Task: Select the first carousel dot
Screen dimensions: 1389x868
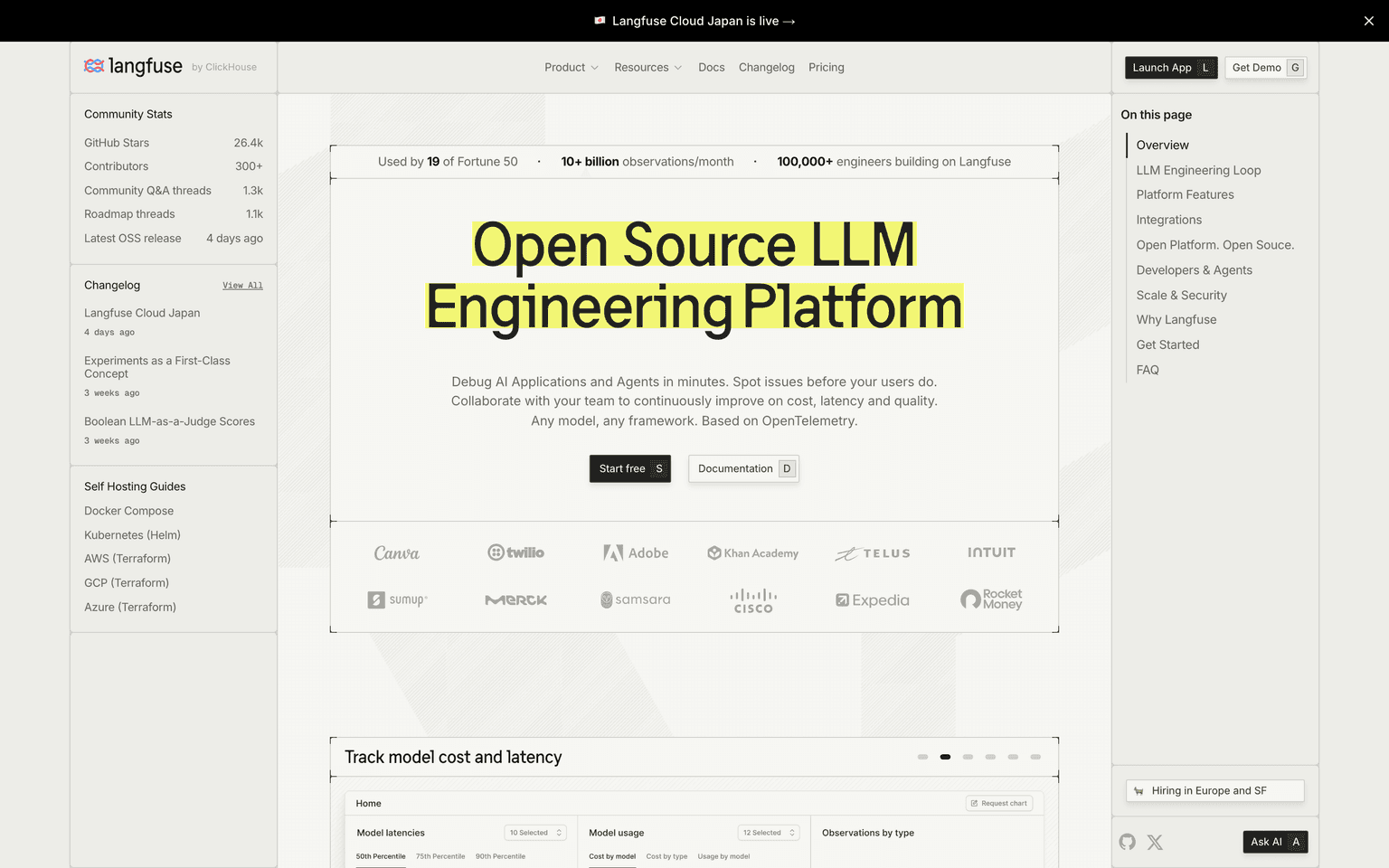Action: click(x=922, y=757)
